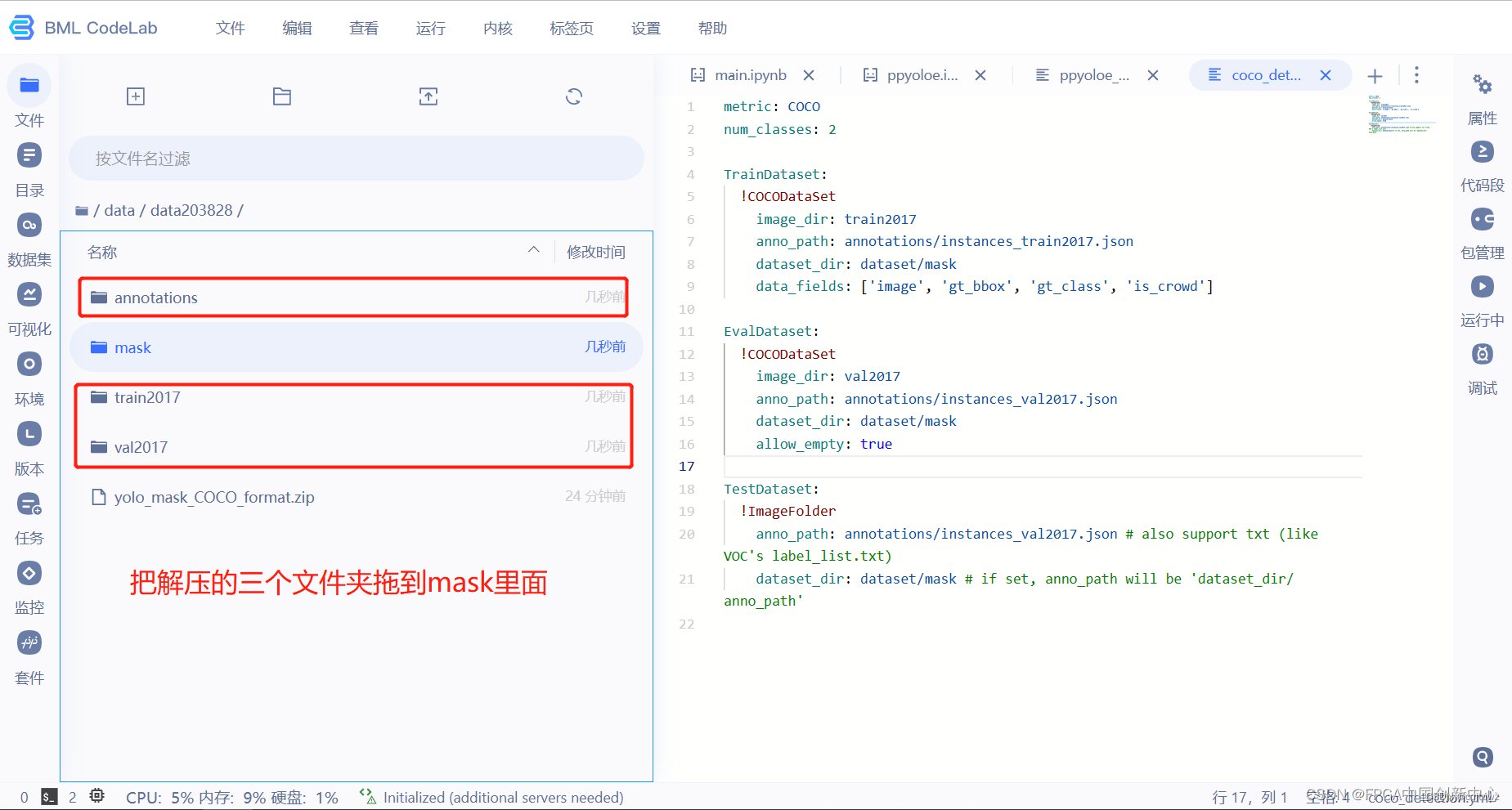Open the 标签页 menu
Image resolution: width=1512 pixels, height=810 pixels.
[572, 29]
